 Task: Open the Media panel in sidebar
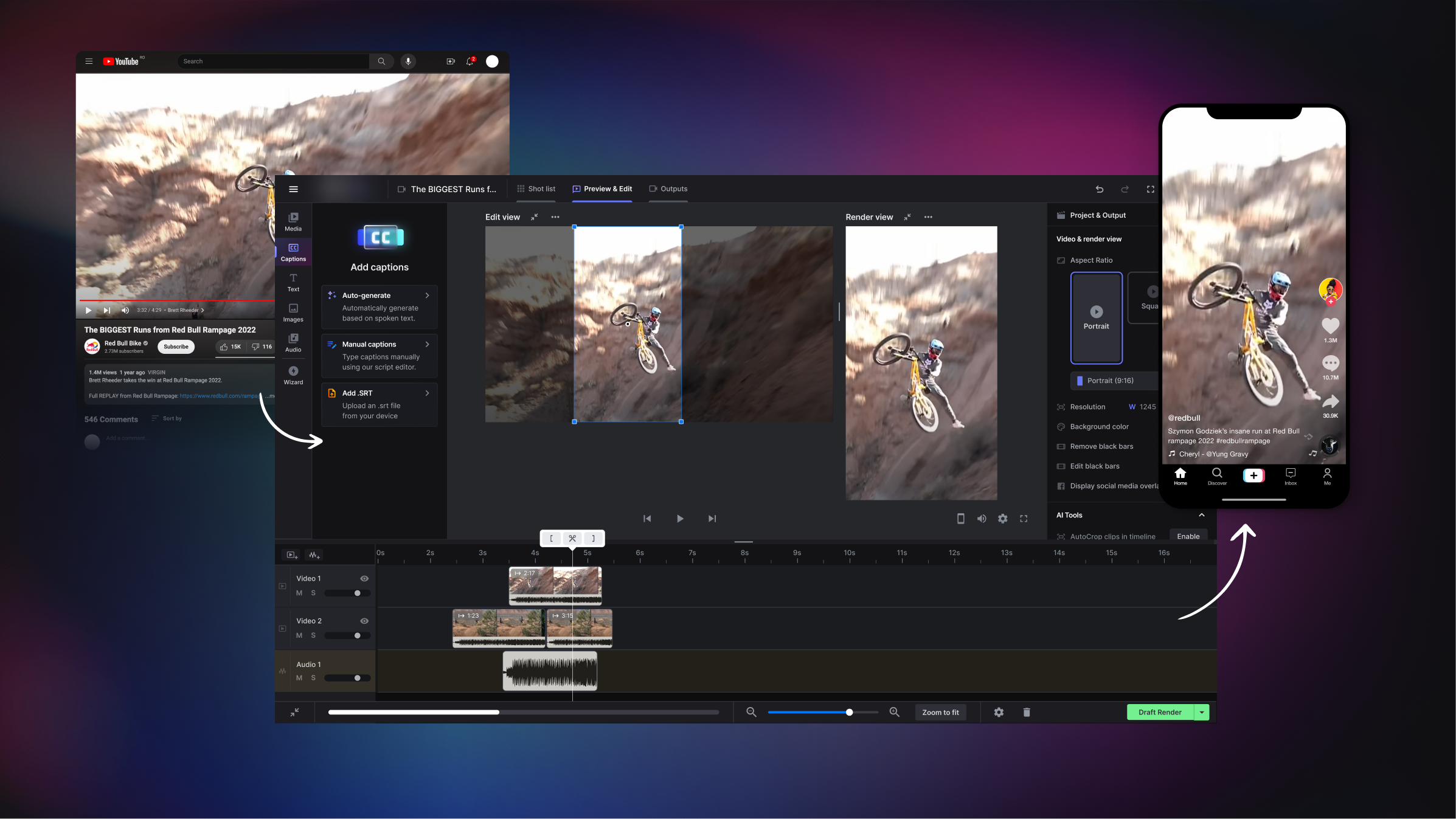tap(293, 221)
